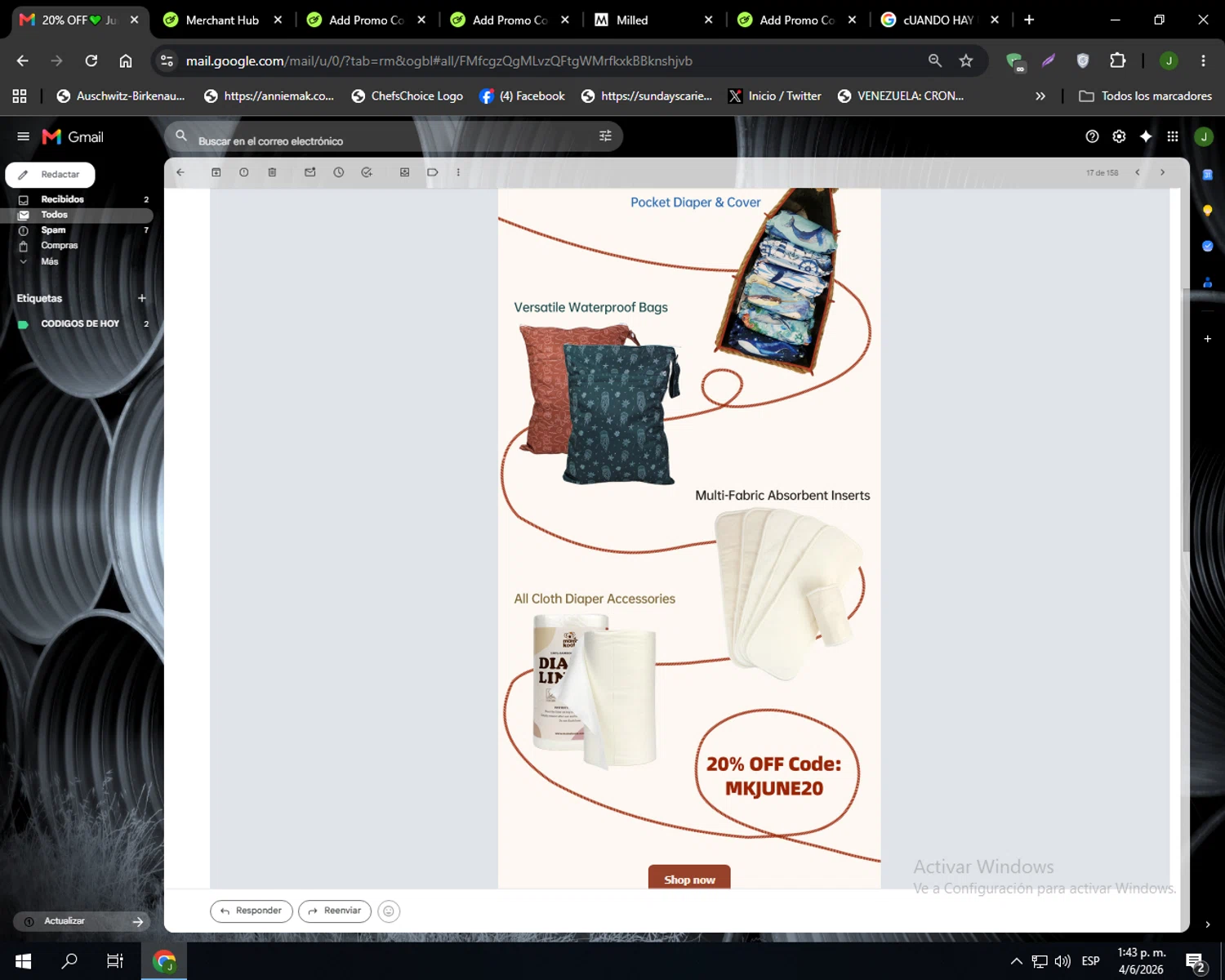Report this email as spam
Screen dimensions: 1225x980
click(x=244, y=172)
